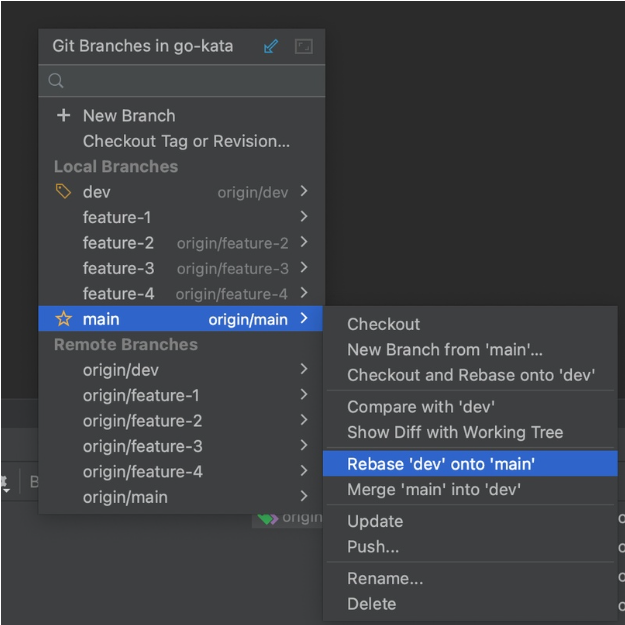Screen dimensions: 625x625
Task: Click the branch search input field
Action: click(190, 81)
